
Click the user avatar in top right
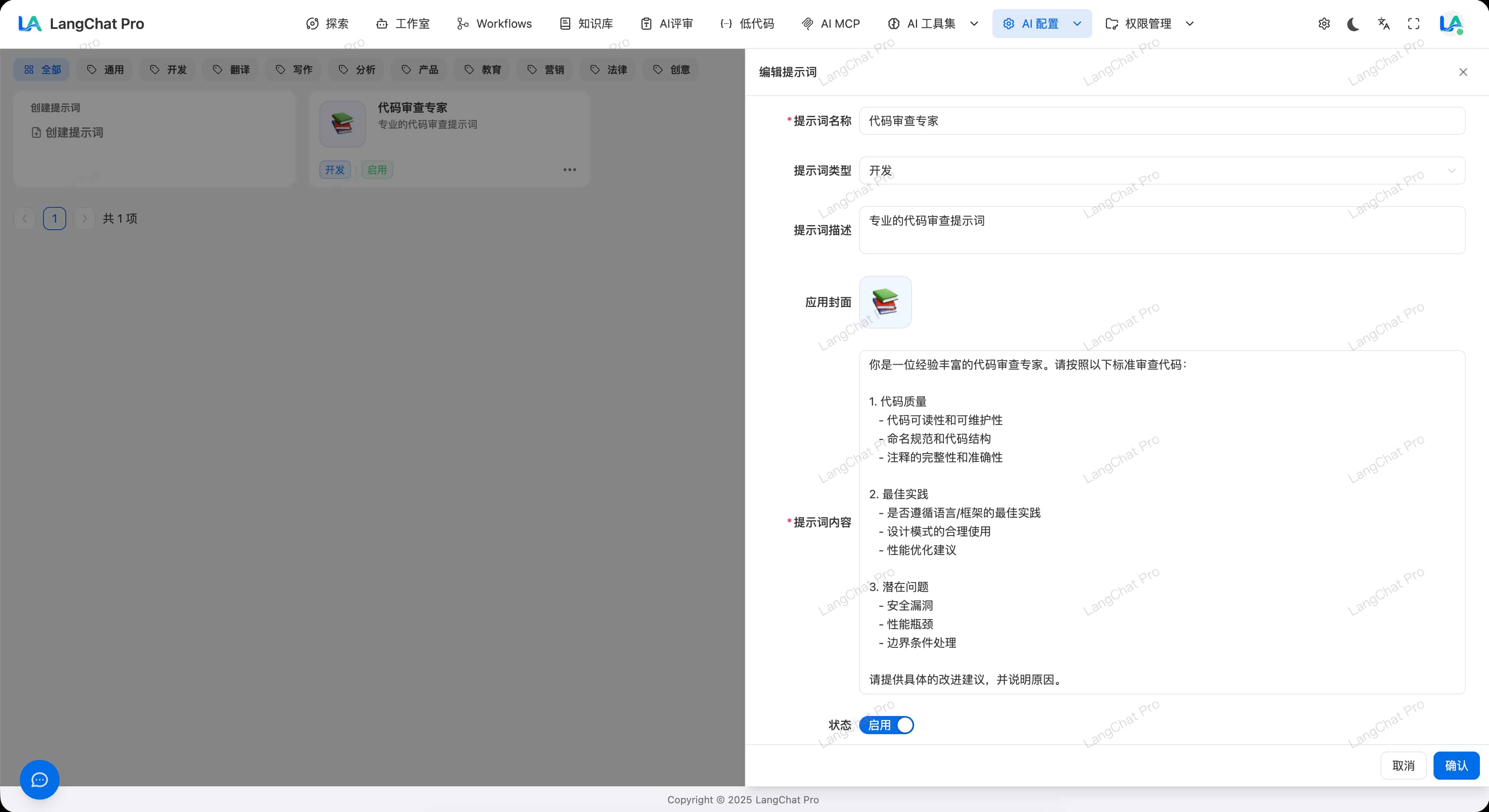(1451, 24)
